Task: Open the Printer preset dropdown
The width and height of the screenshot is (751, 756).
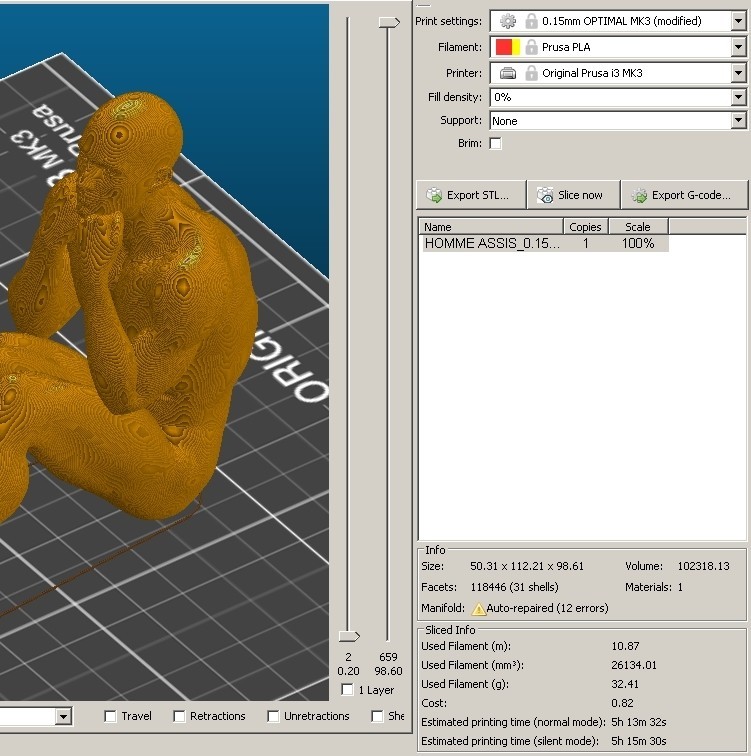Action: 738,73
